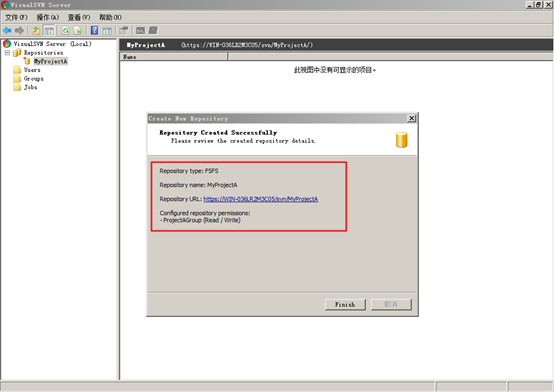
Task: Open the 查看(V) menu
Action: point(79,17)
